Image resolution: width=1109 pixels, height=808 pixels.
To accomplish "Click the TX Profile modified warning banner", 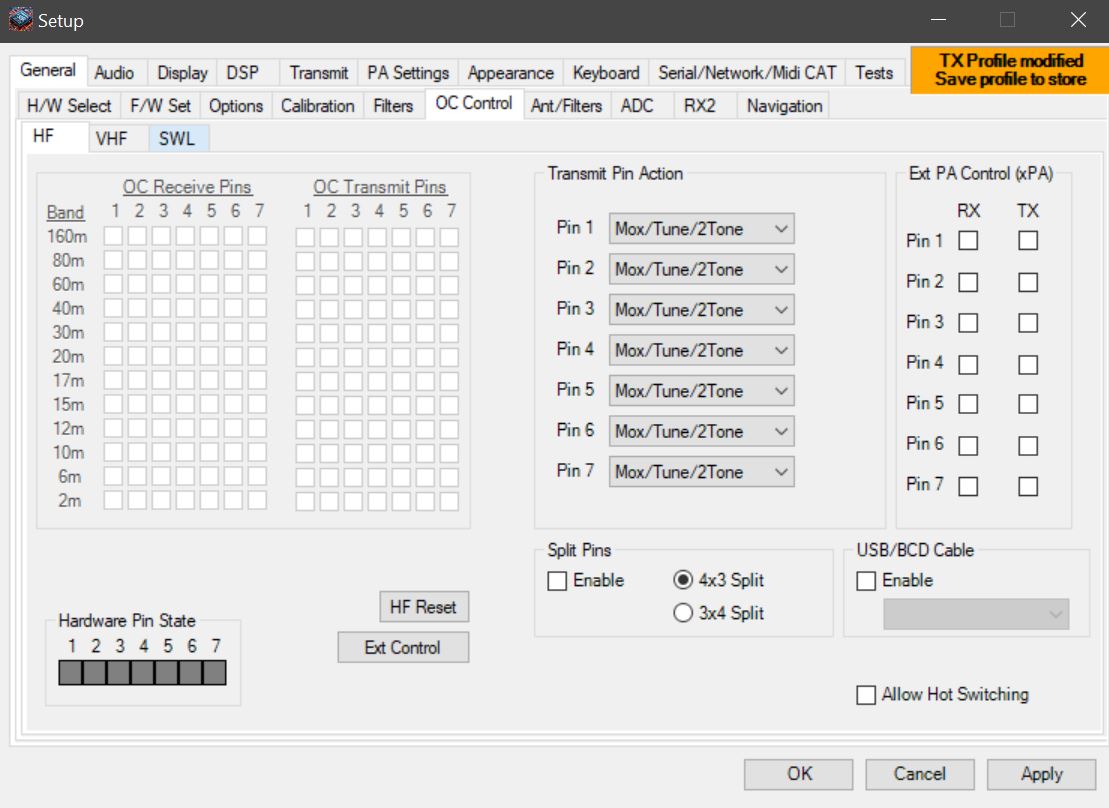I will (x=1009, y=70).
